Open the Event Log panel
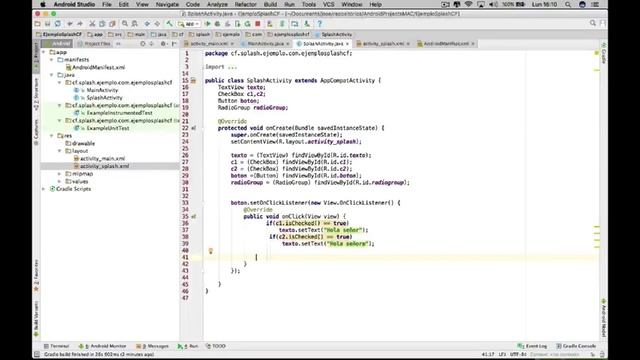Image resolution: width=640 pixels, height=360 pixels. tap(532, 346)
